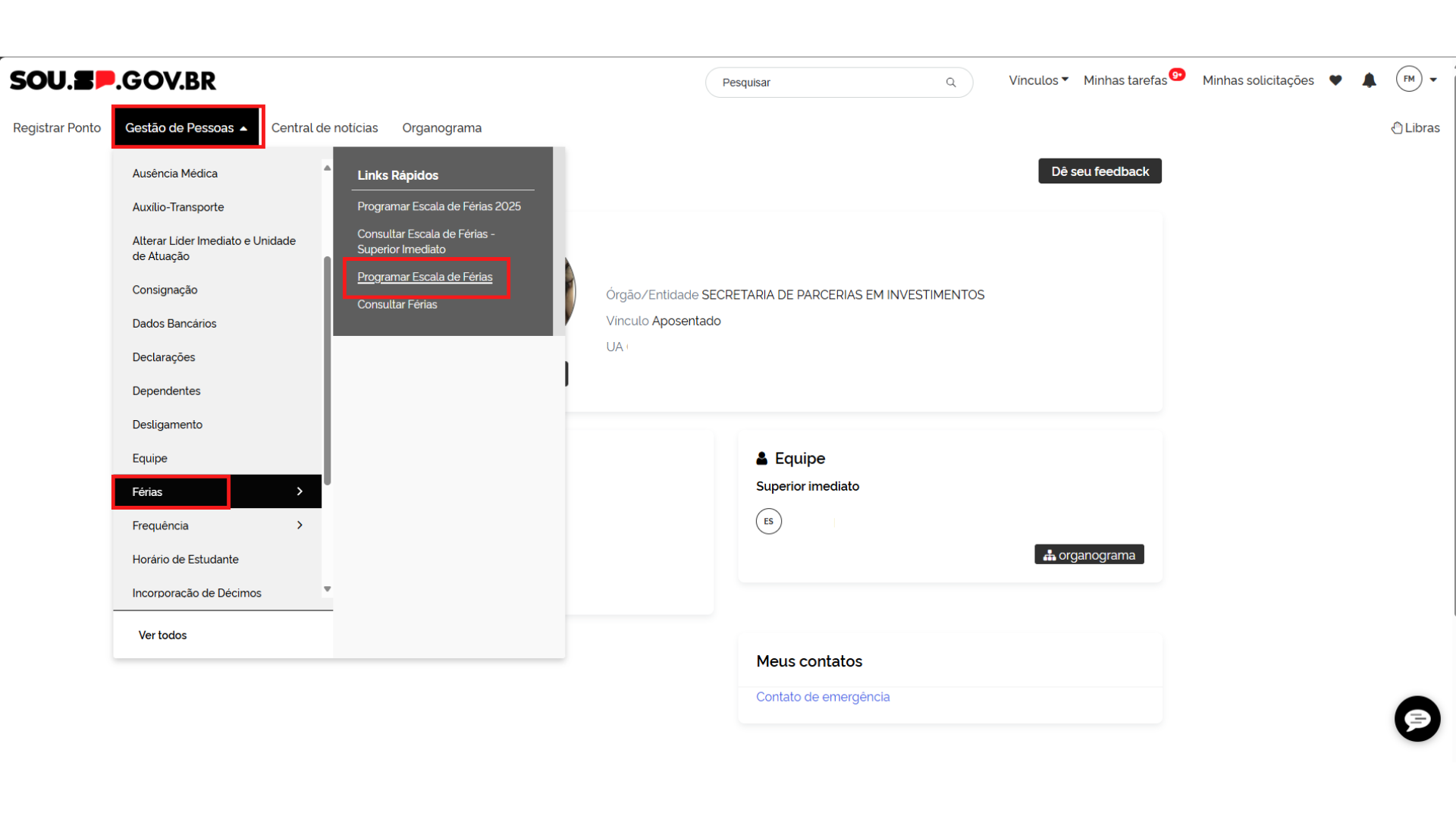Open the Organograma tab
Viewport: 1456px width, 819px height.
tap(441, 128)
